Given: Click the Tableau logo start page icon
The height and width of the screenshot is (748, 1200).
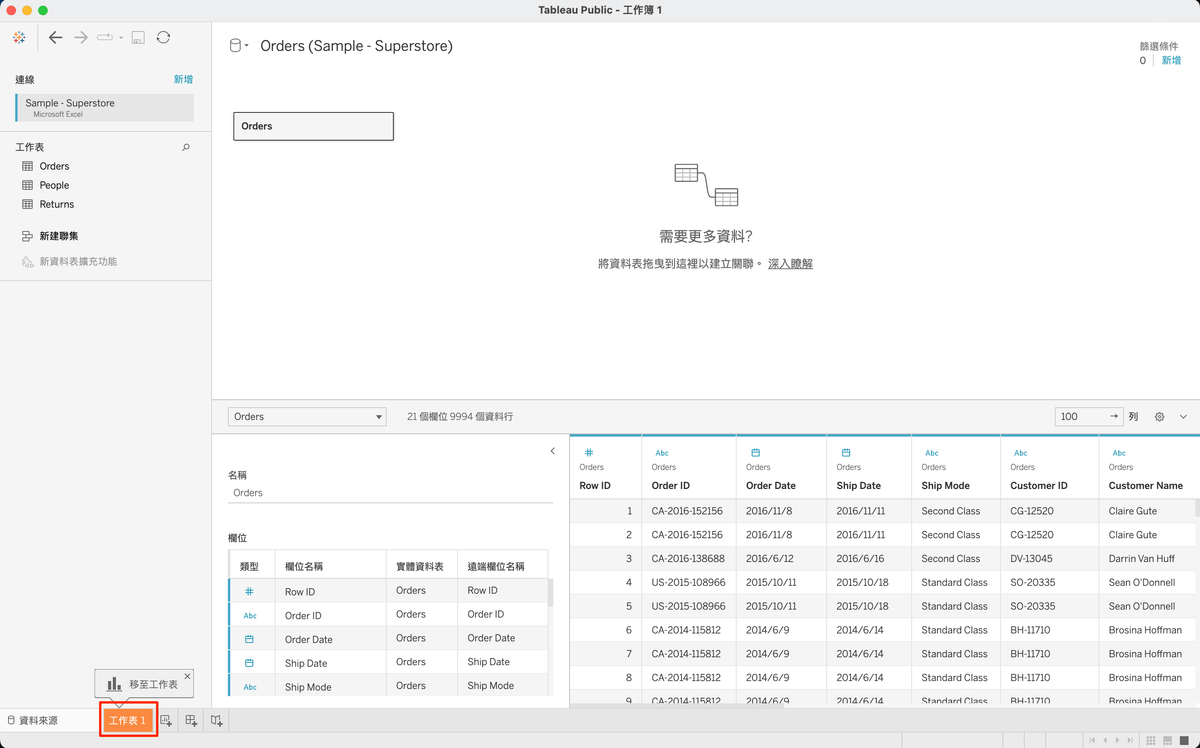Looking at the screenshot, I should coord(19,37).
